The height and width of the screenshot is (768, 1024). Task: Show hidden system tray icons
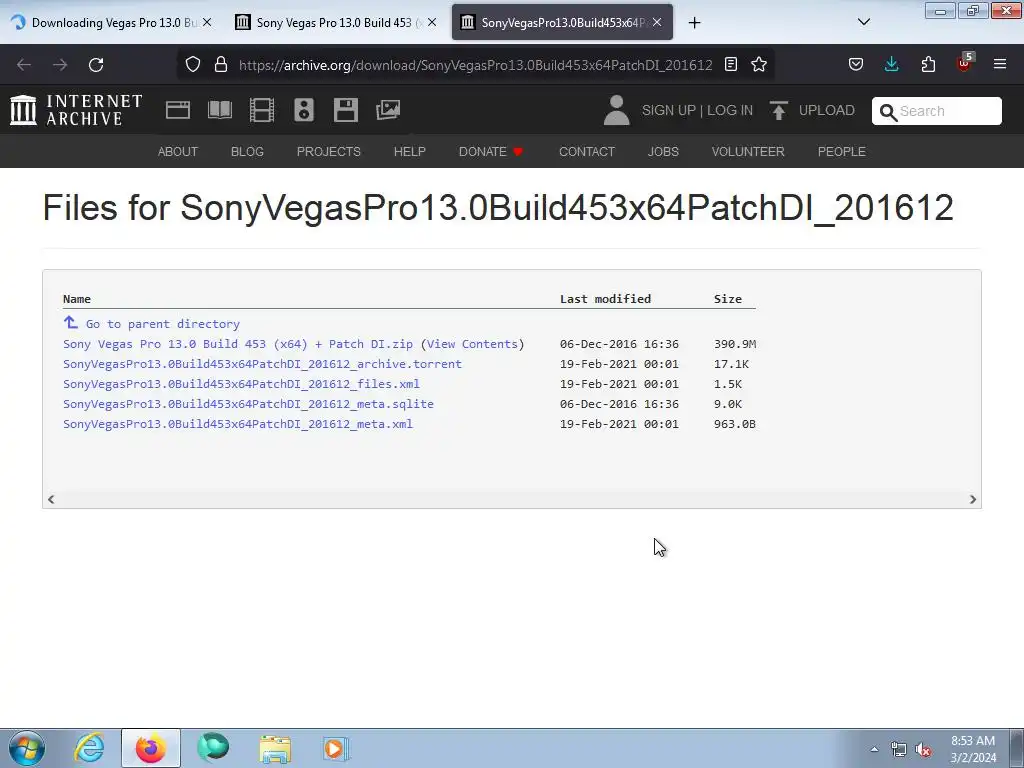874,749
